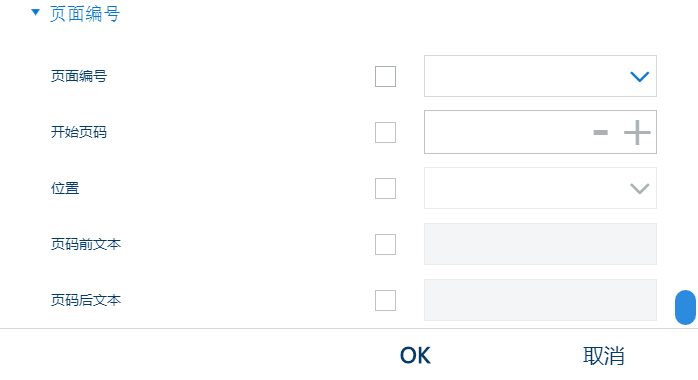Enable the 页面编号 checkbox
Viewport: 698px width, 380px height.
386,77
